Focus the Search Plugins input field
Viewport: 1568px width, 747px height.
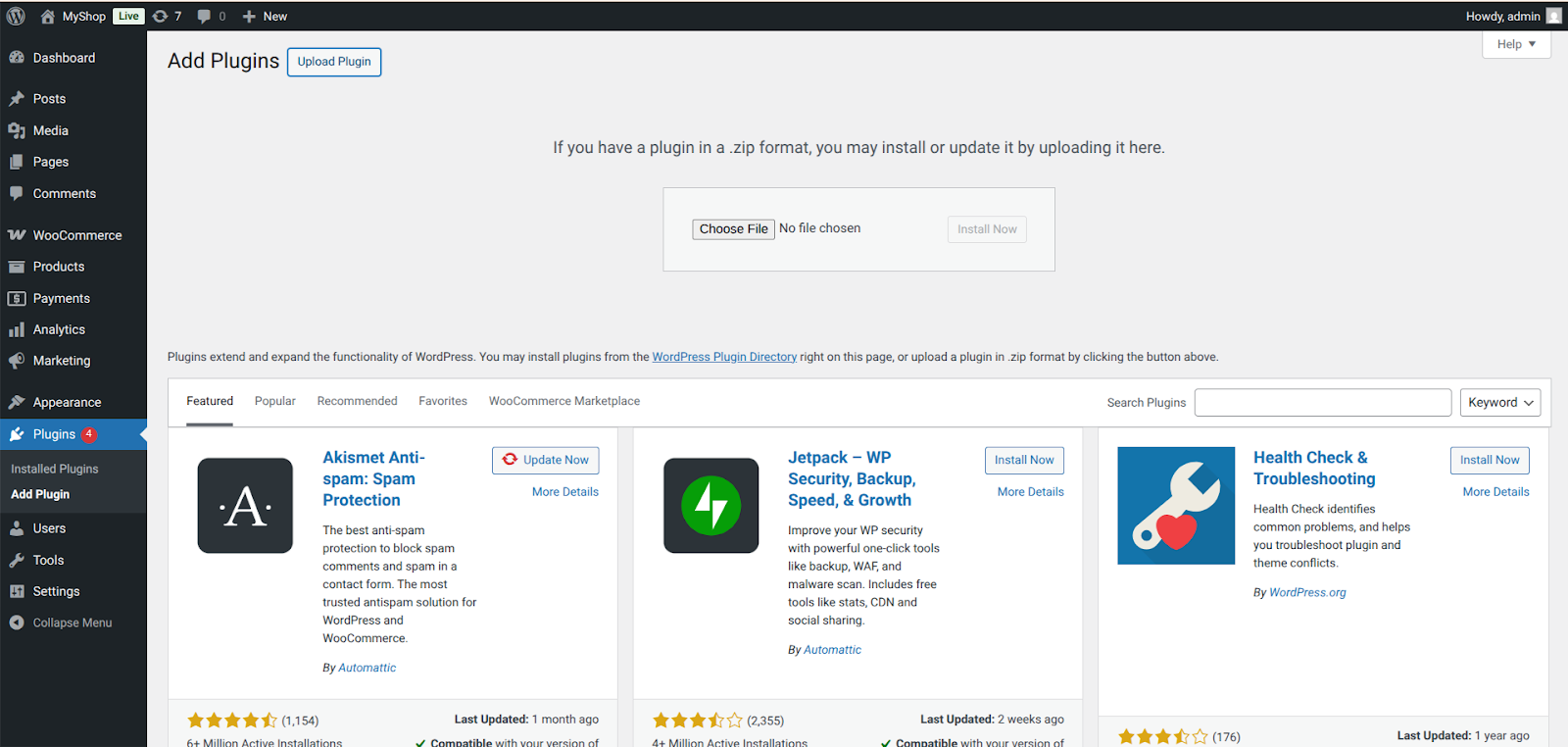pyautogui.click(x=1323, y=403)
